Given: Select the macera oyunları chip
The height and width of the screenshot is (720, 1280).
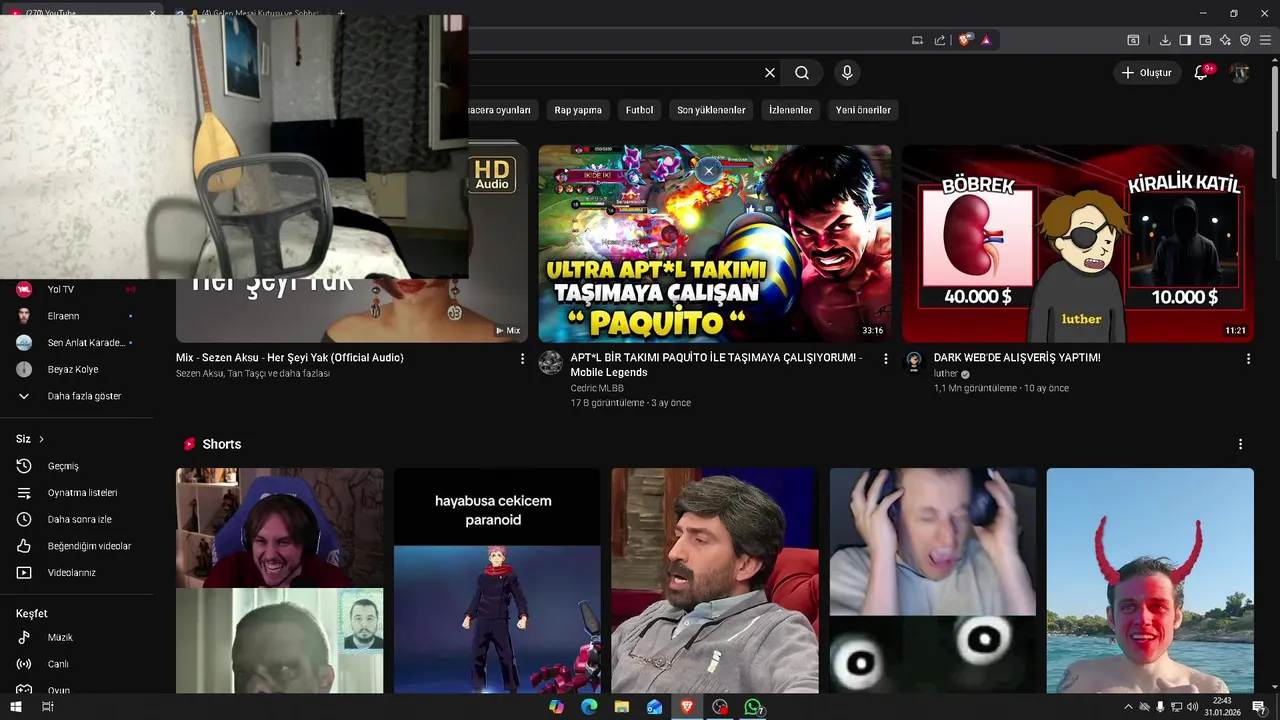Looking at the screenshot, I should (503, 110).
